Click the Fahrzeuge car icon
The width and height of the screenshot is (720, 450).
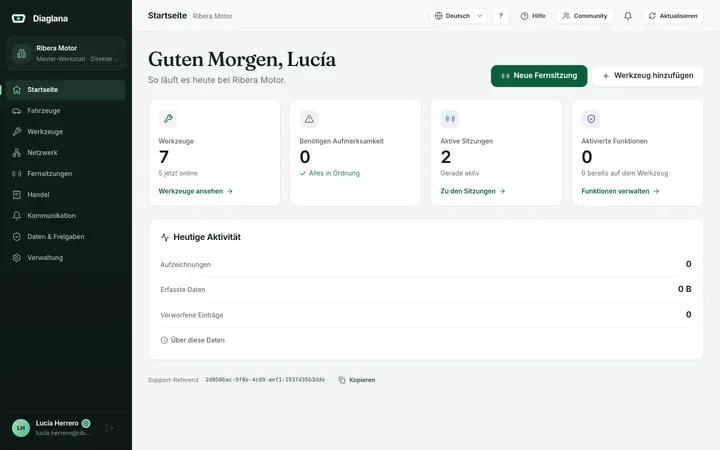pos(17,111)
